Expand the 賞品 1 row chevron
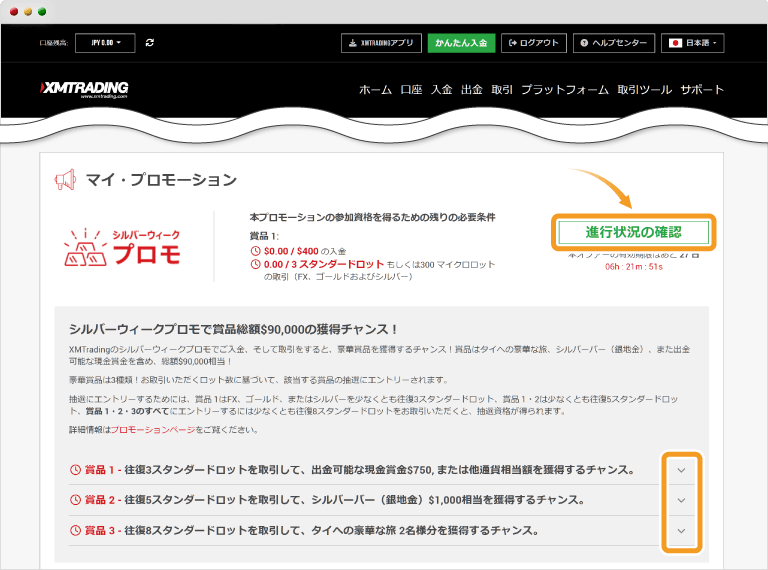768x570 pixels. 681,470
